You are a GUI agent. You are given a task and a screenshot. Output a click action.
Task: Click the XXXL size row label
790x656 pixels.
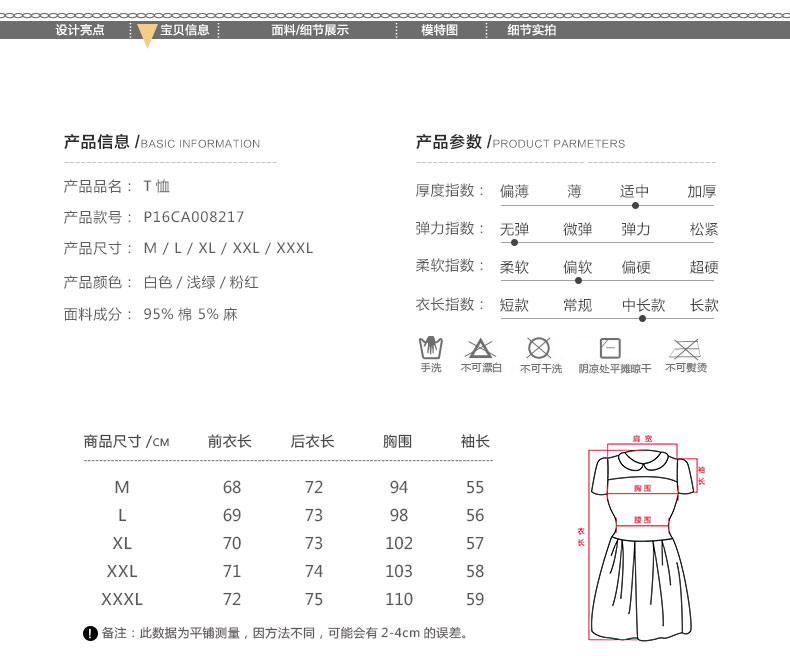point(122,600)
